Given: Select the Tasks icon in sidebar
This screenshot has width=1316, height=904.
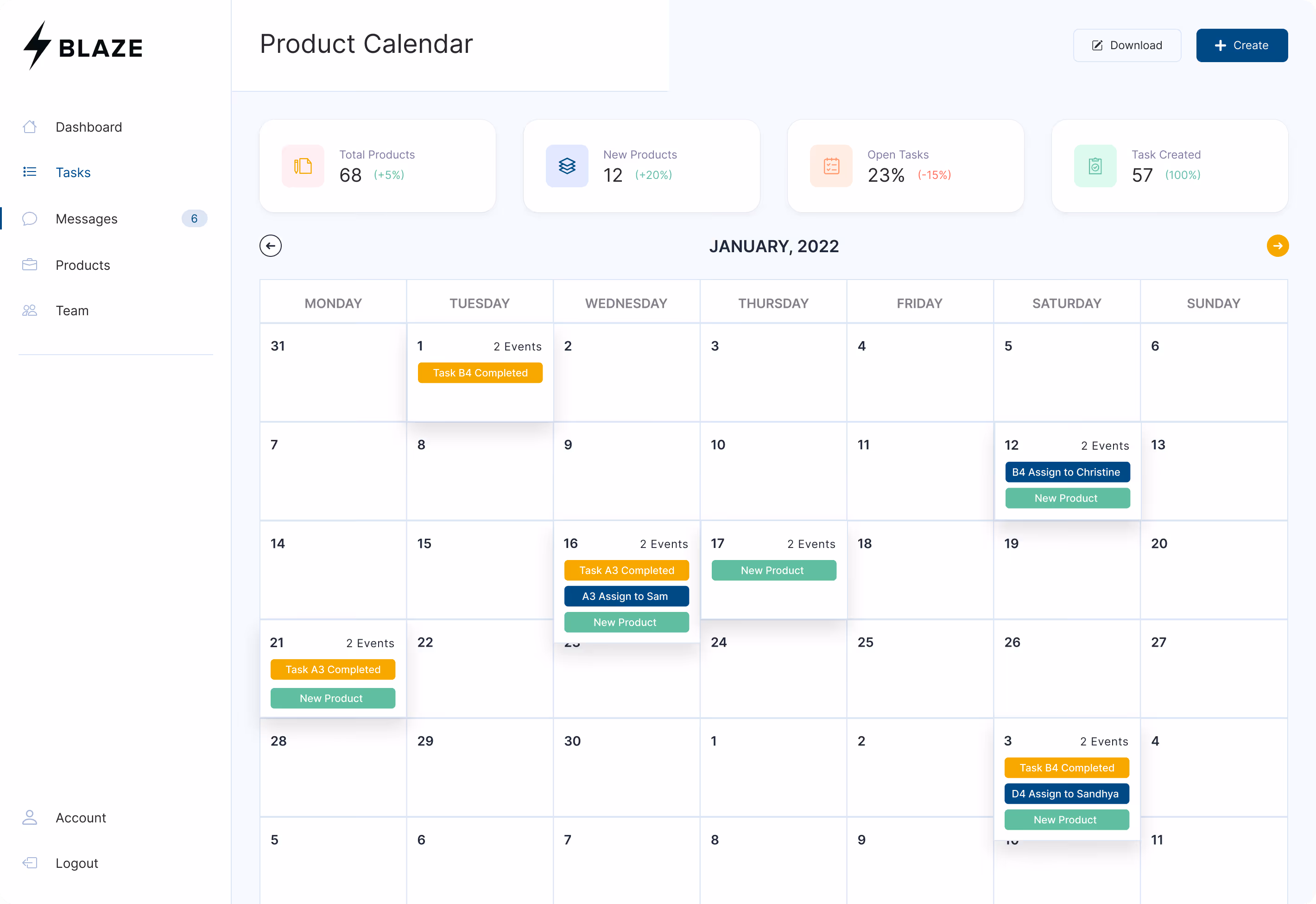Looking at the screenshot, I should click(30, 172).
